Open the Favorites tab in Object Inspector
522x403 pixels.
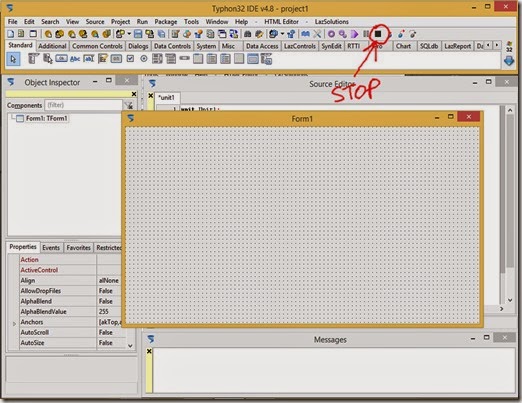(x=78, y=248)
